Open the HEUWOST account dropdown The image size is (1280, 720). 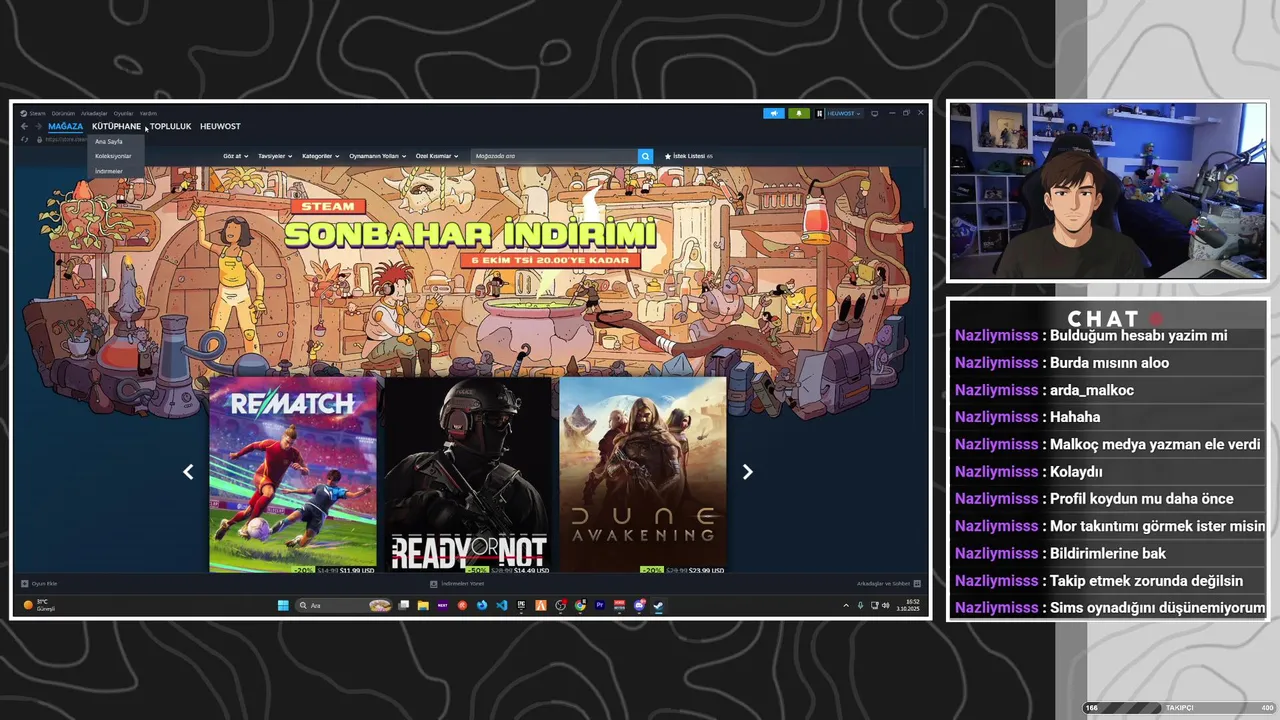(843, 113)
